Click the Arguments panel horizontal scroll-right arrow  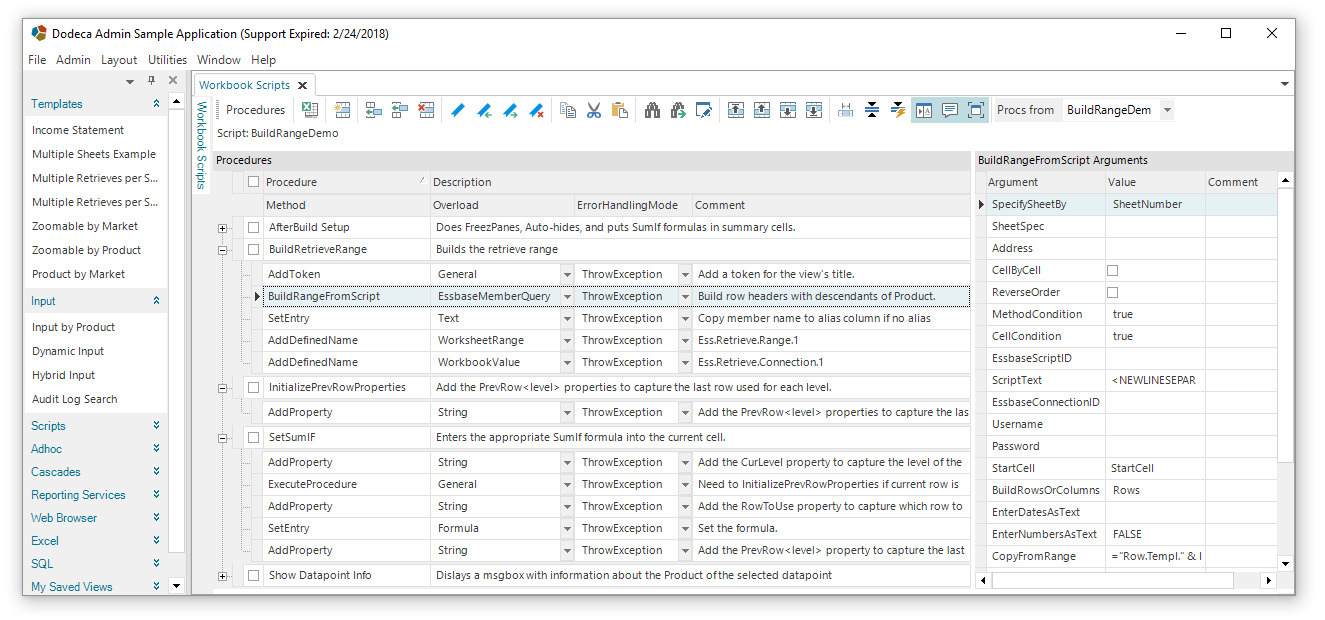1269,580
